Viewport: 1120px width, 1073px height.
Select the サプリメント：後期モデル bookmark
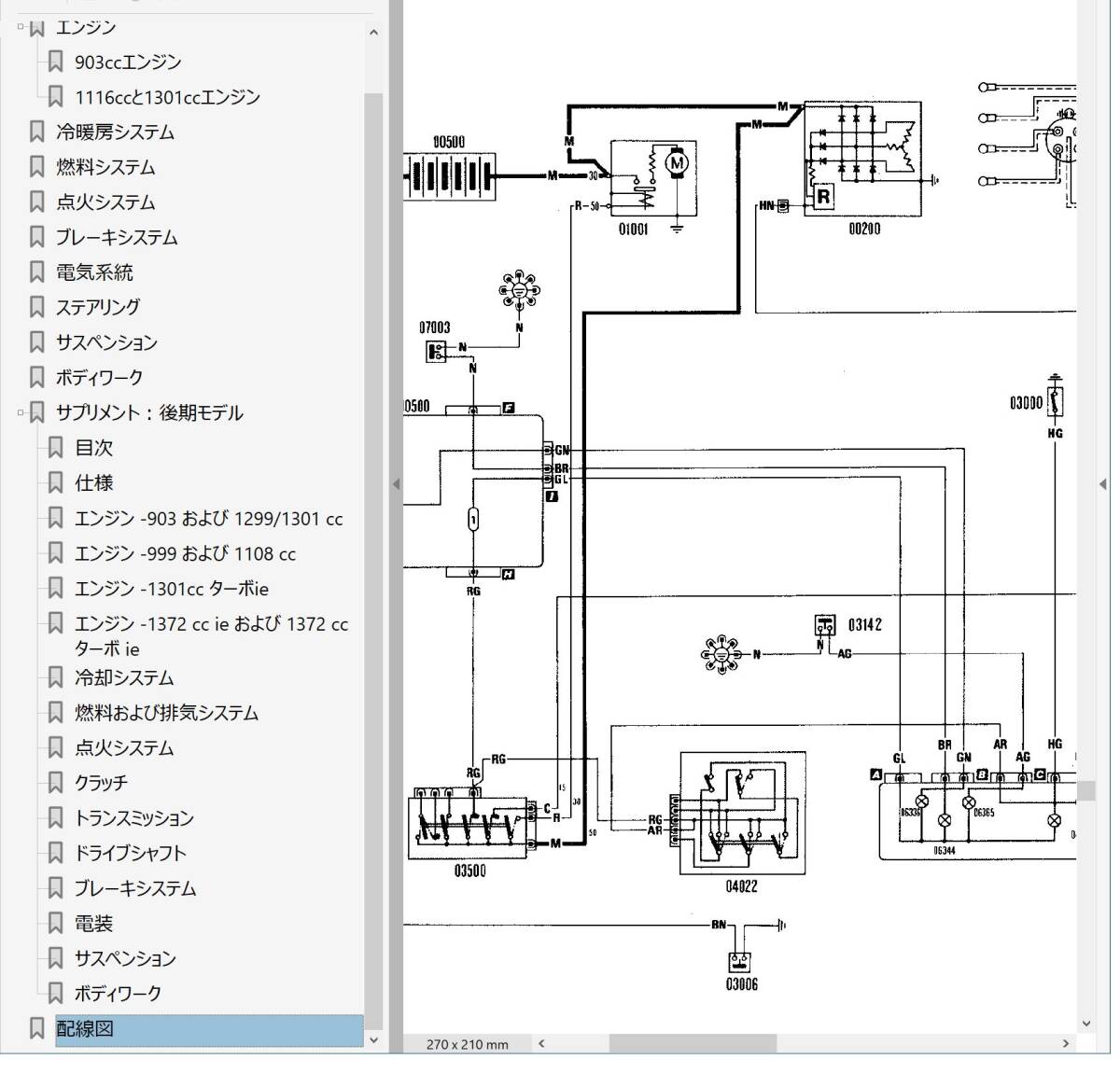(149, 412)
